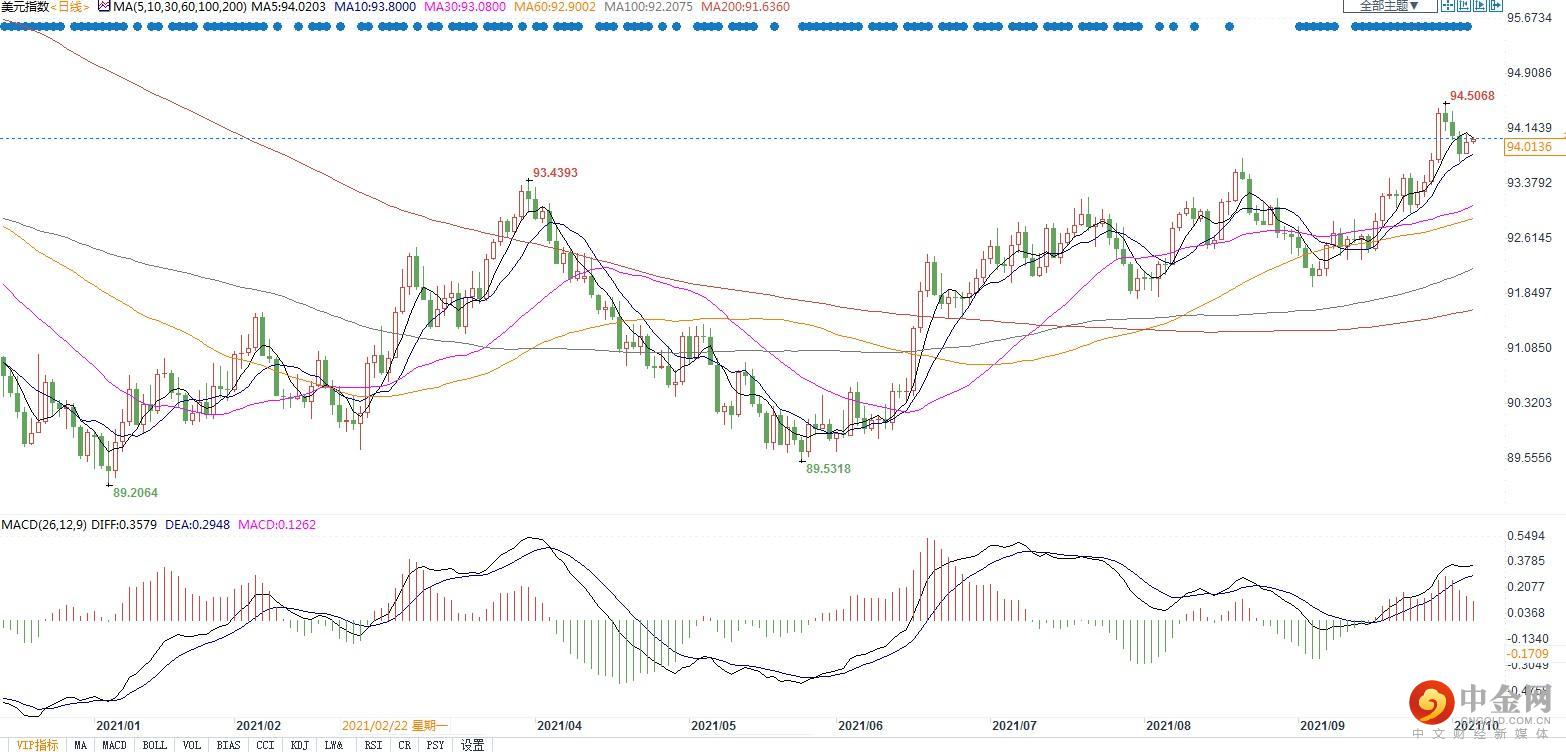This screenshot has height=752, width=1566.
Task: Click the 90.3203 price axis label
Action: click(1530, 403)
